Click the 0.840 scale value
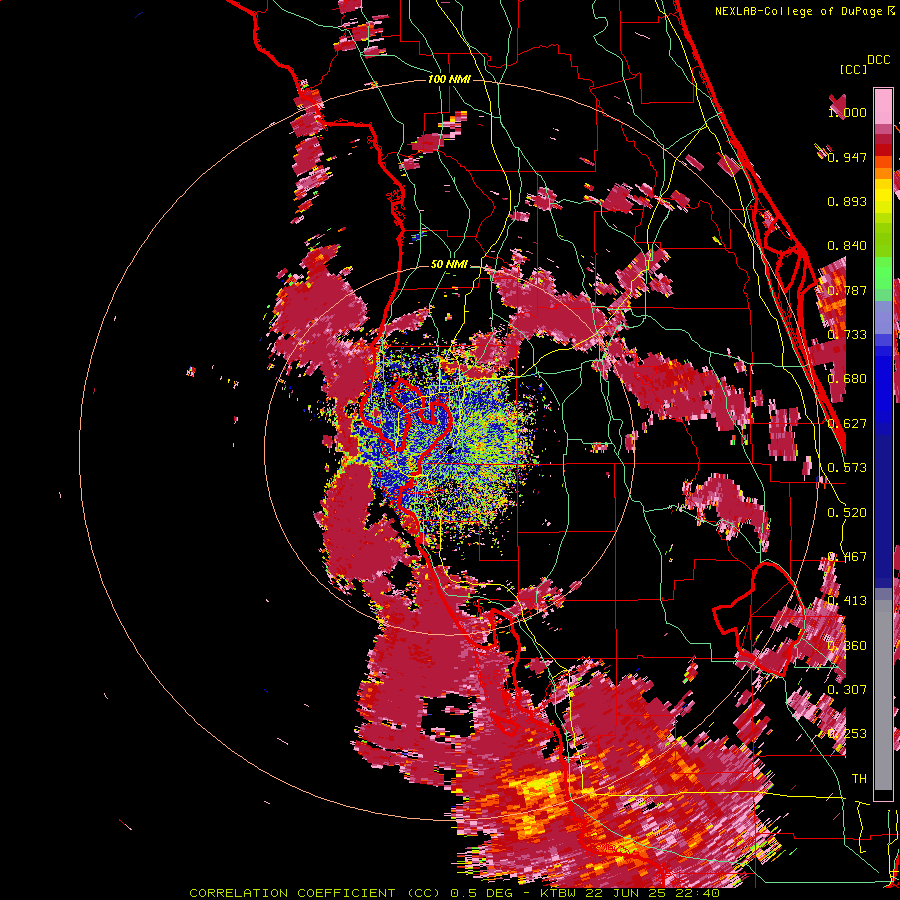 (847, 246)
